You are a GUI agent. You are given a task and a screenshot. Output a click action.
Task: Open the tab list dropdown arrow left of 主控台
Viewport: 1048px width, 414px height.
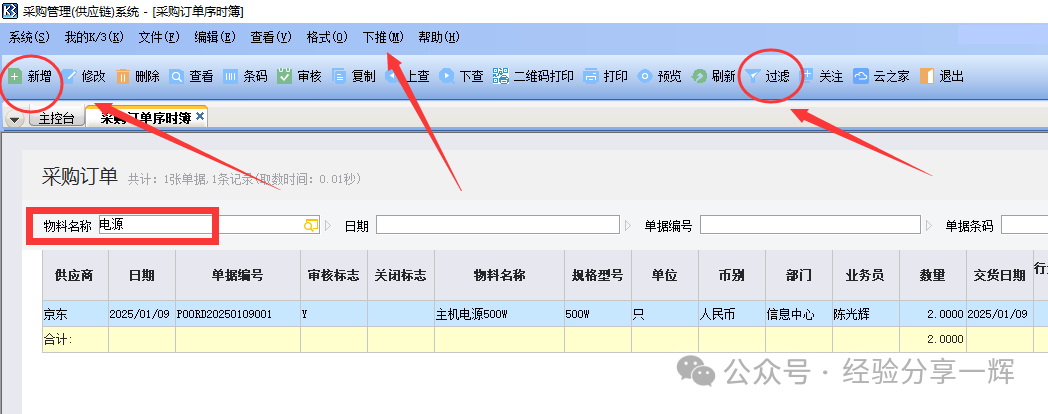[14, 119]
